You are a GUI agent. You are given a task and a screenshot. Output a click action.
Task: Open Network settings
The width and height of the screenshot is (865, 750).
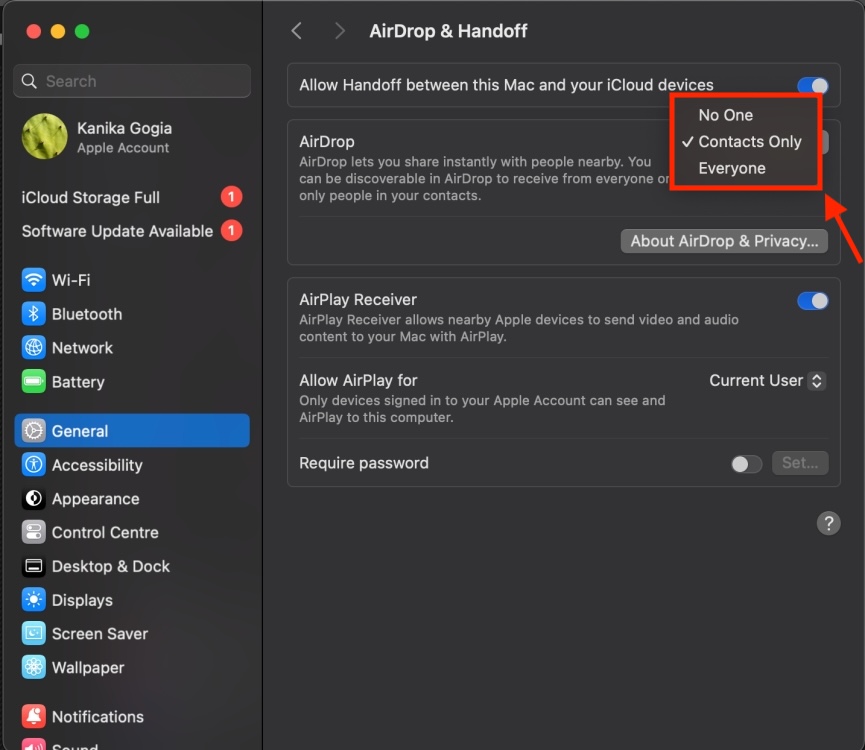80,348
